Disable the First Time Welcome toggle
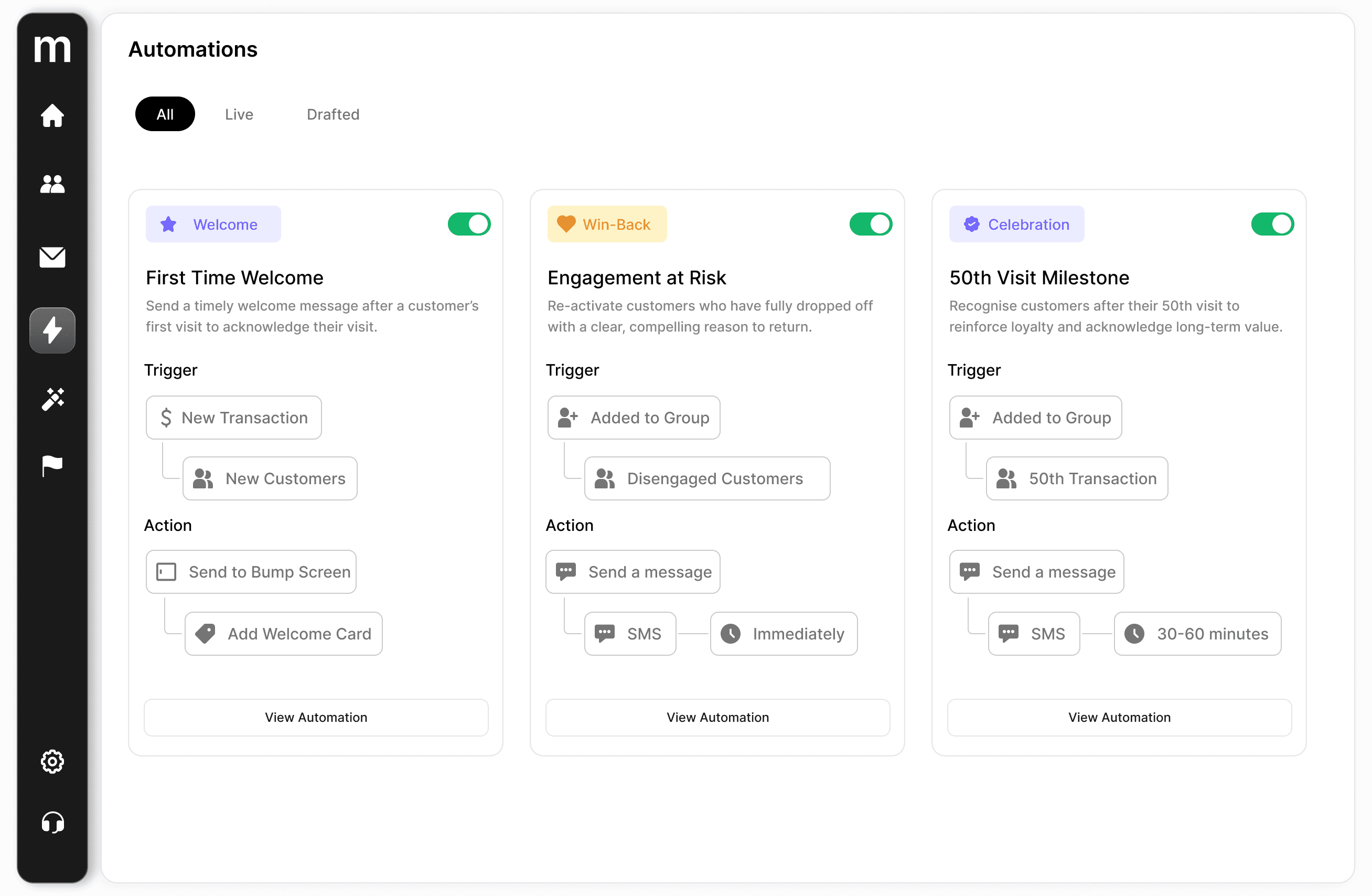Image resolution: width=1372 pixels, height=896 pixels. tap(469, 225)
